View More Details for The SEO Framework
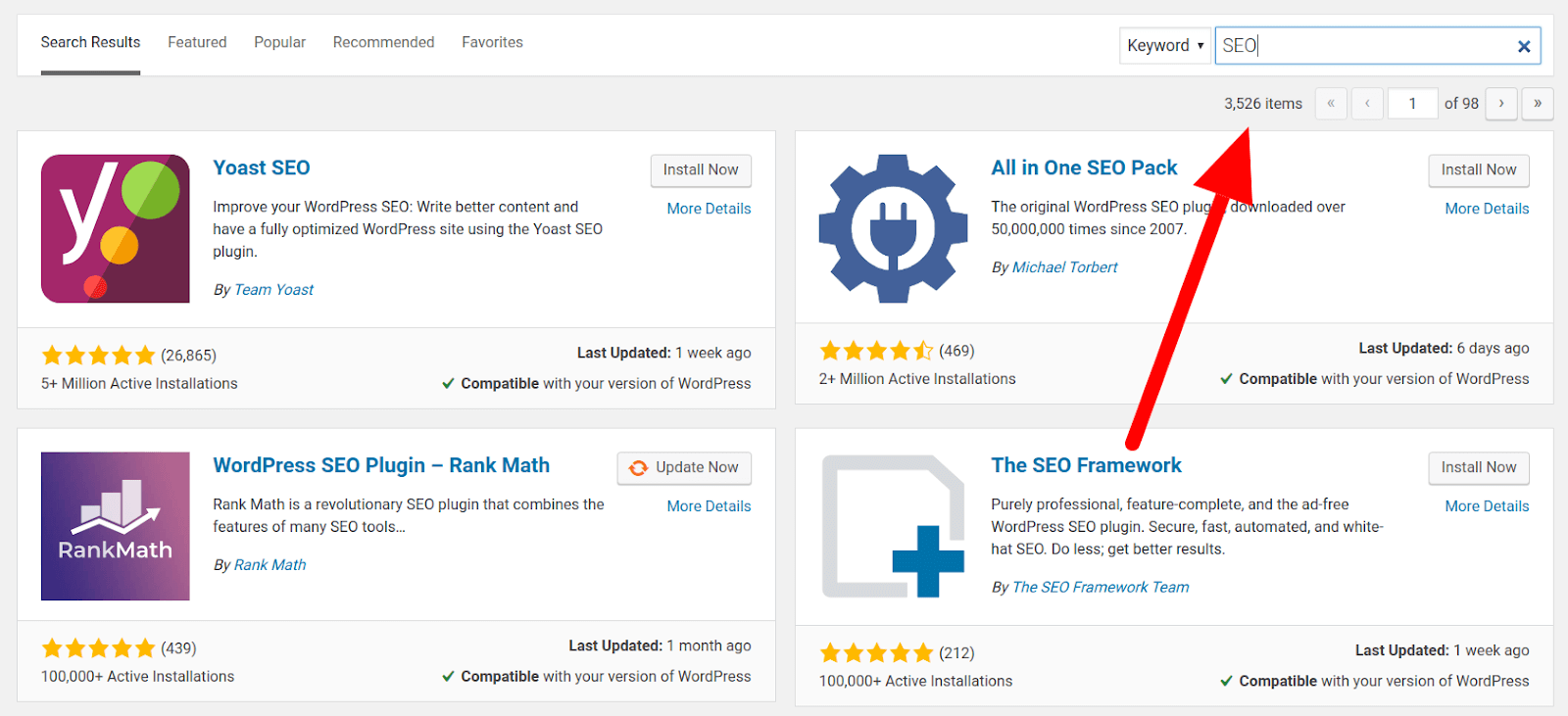Image resolution: width=1568 pixels, height=716 pixels. tap(1487, 506)
